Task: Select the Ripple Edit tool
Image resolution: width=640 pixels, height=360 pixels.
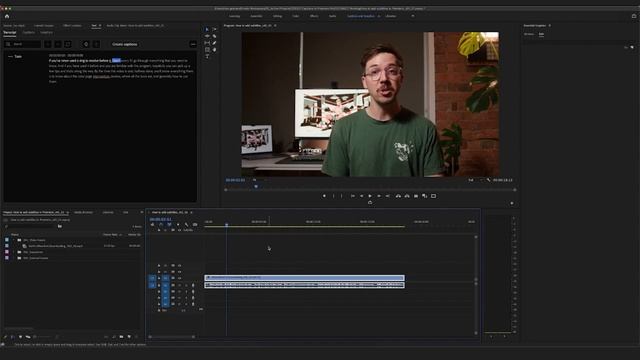Action: click(x=207, y=36)
